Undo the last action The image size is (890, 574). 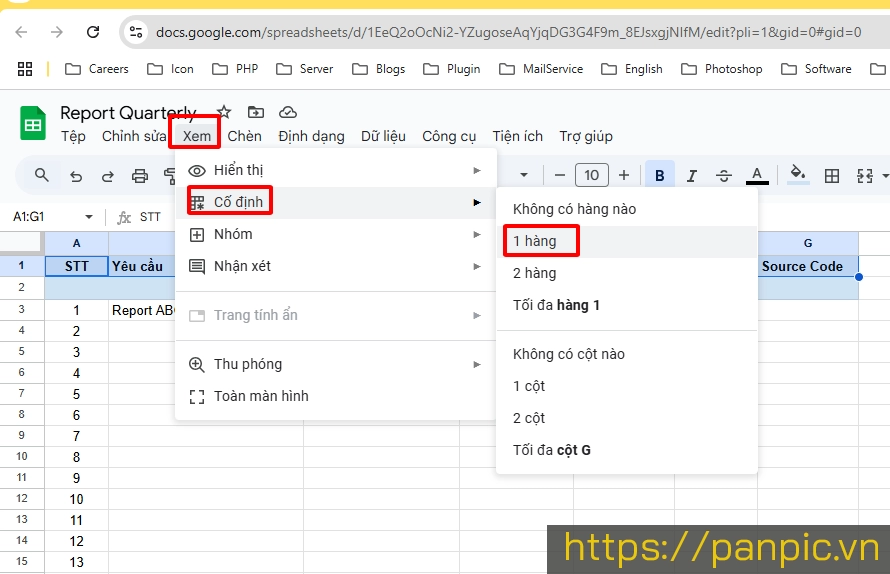point(75,177)
